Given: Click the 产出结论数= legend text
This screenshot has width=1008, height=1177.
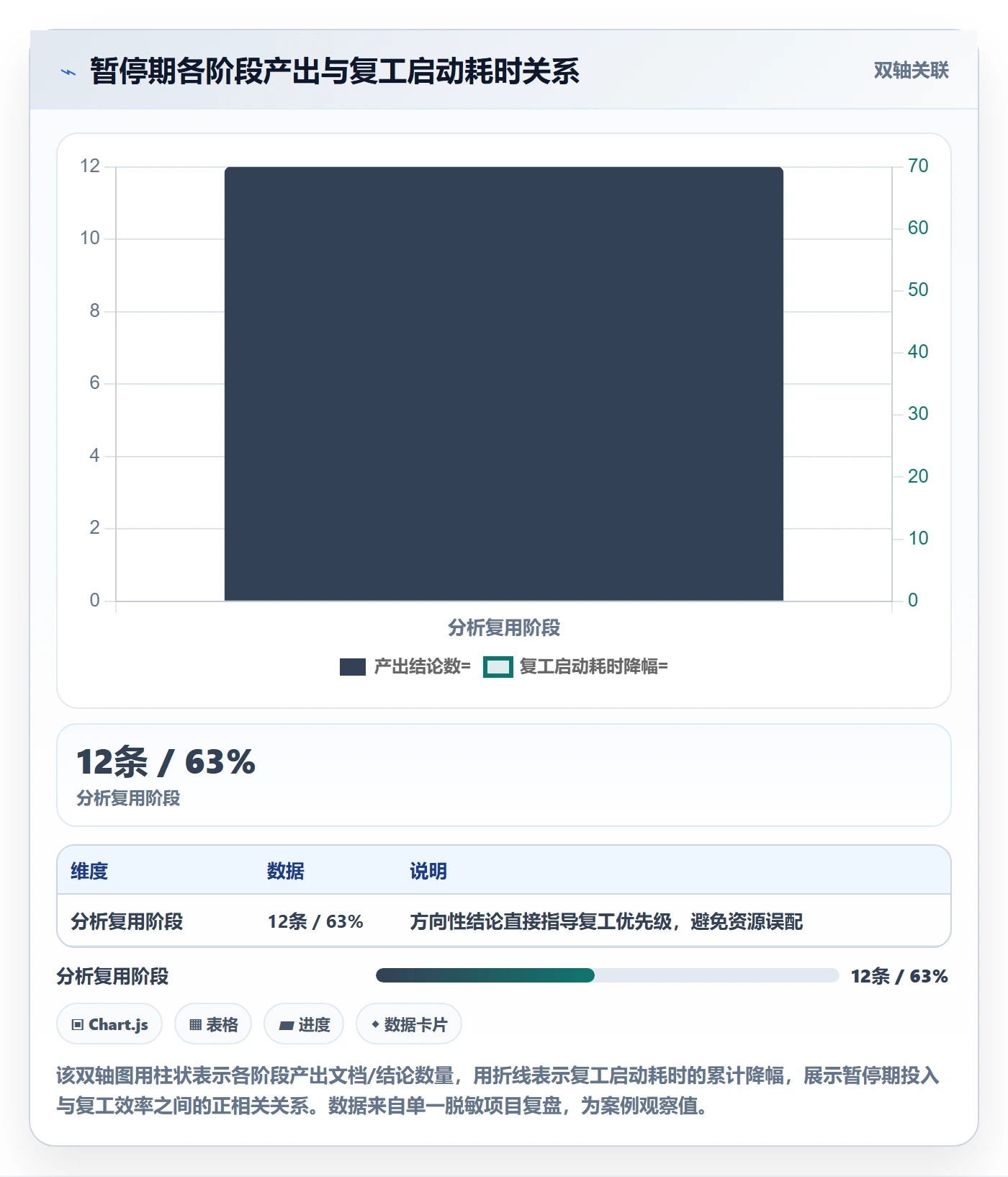Looking at the screenshot, I should 422,667.
